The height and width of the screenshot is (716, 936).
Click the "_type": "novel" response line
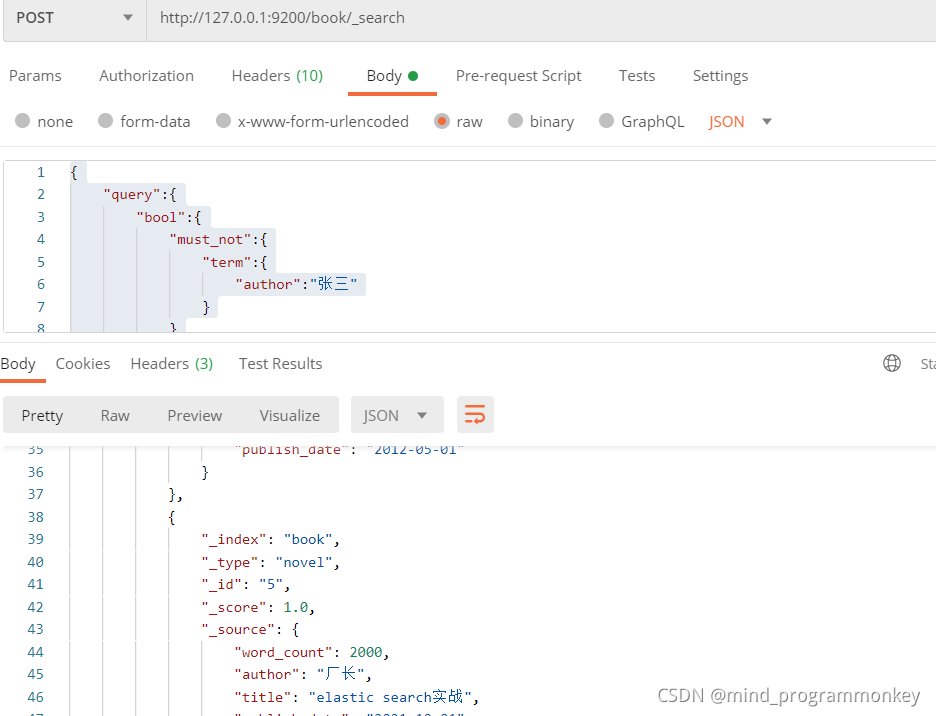[x=271, y=562]
